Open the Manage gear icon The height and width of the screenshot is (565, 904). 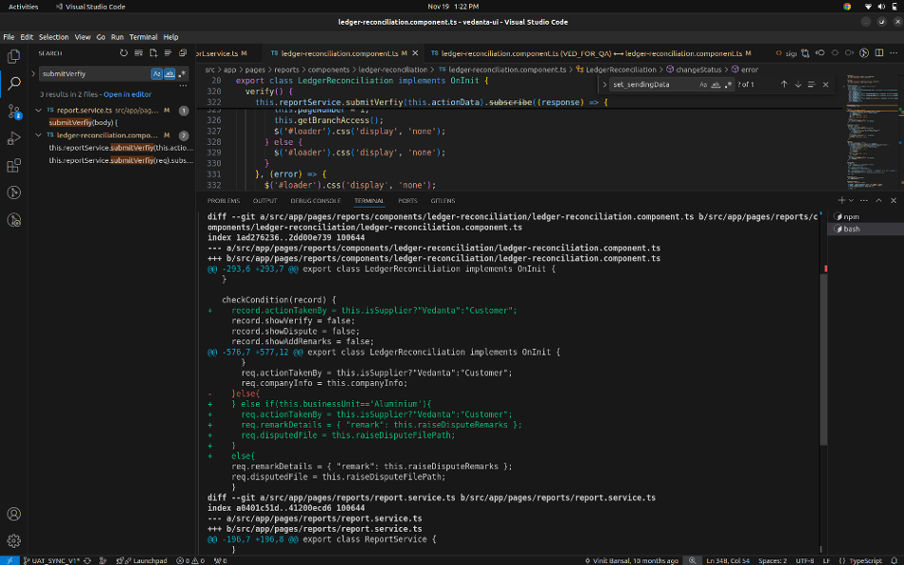click(x=14, y=540)
